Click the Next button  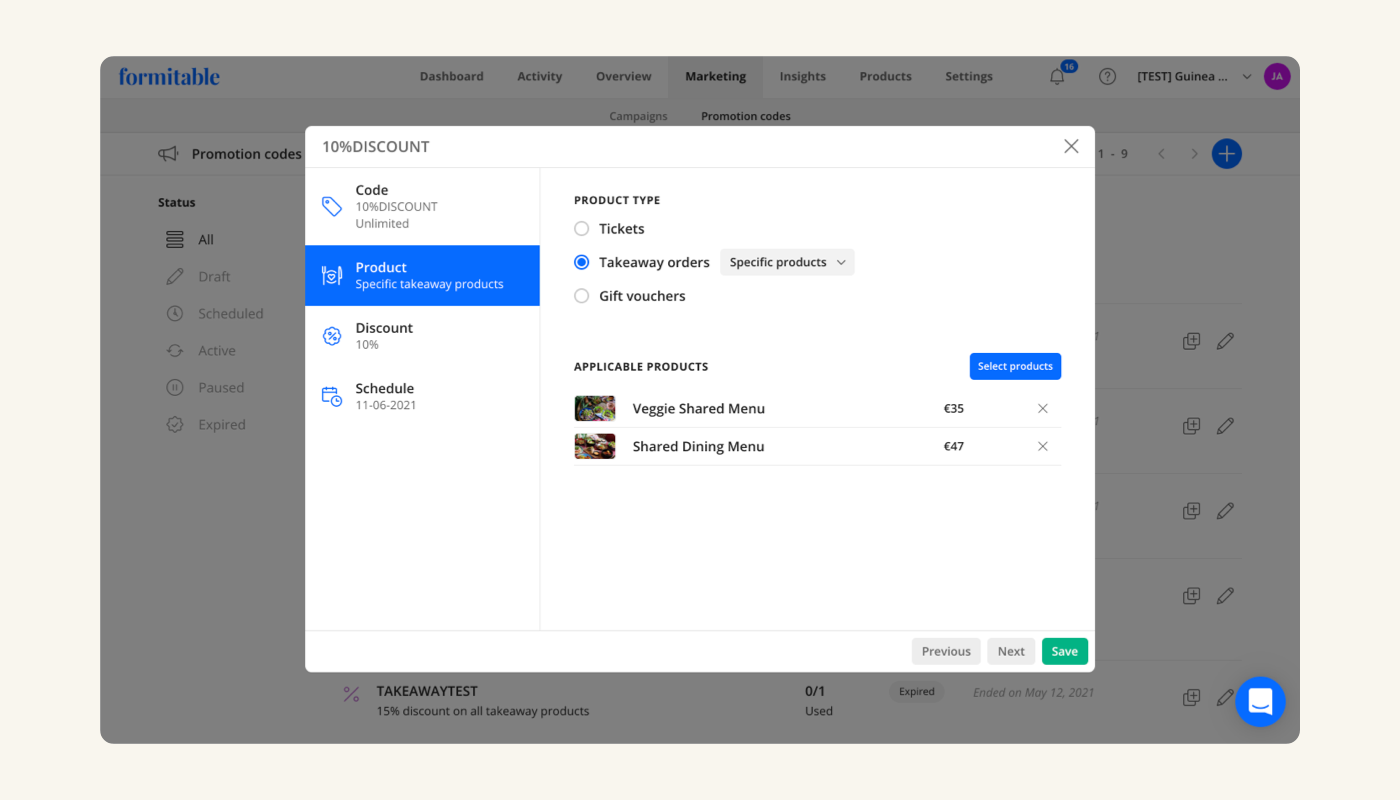(x=1010, y=652)
